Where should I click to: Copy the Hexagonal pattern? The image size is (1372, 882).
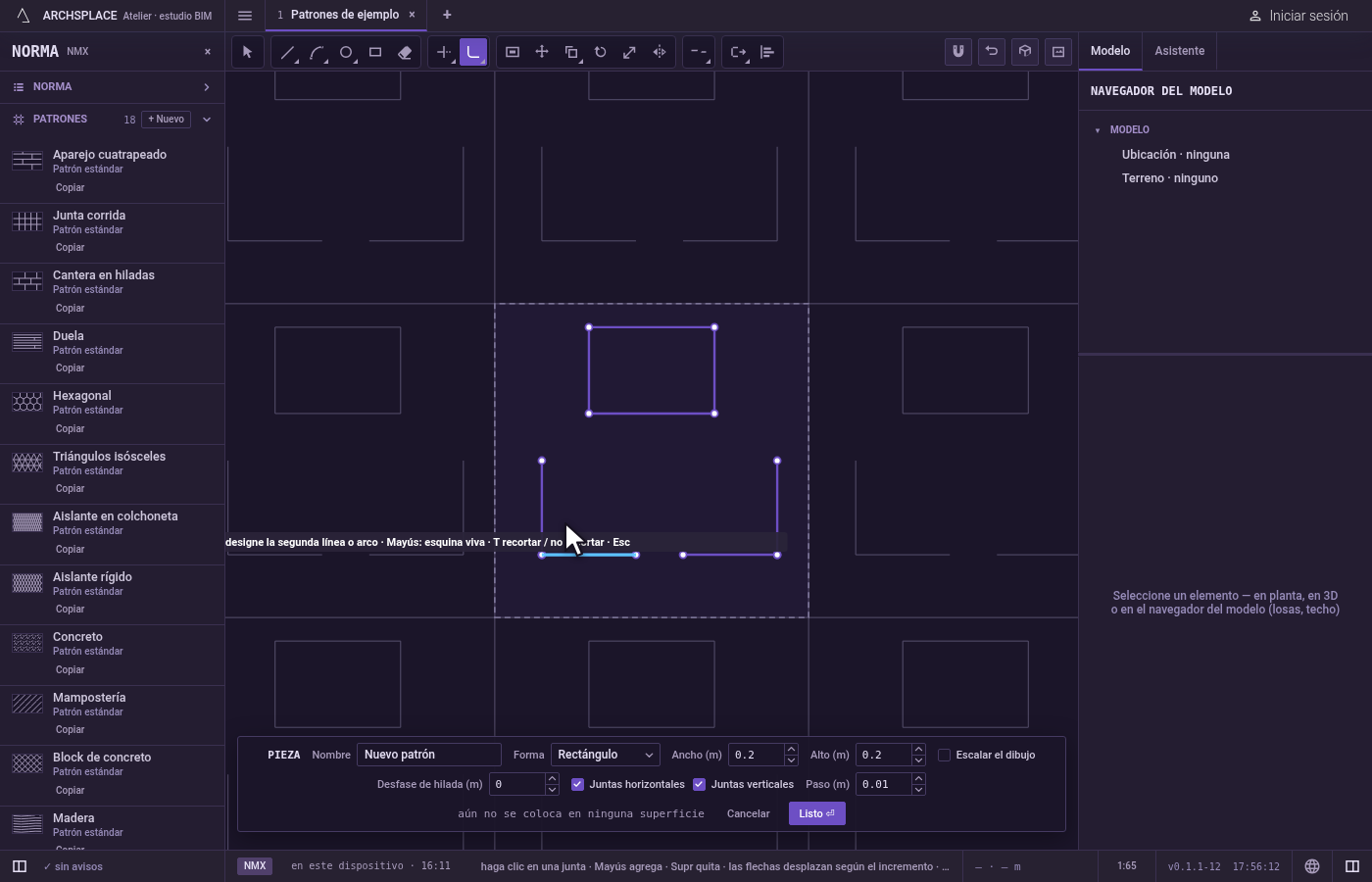[70, 428]
